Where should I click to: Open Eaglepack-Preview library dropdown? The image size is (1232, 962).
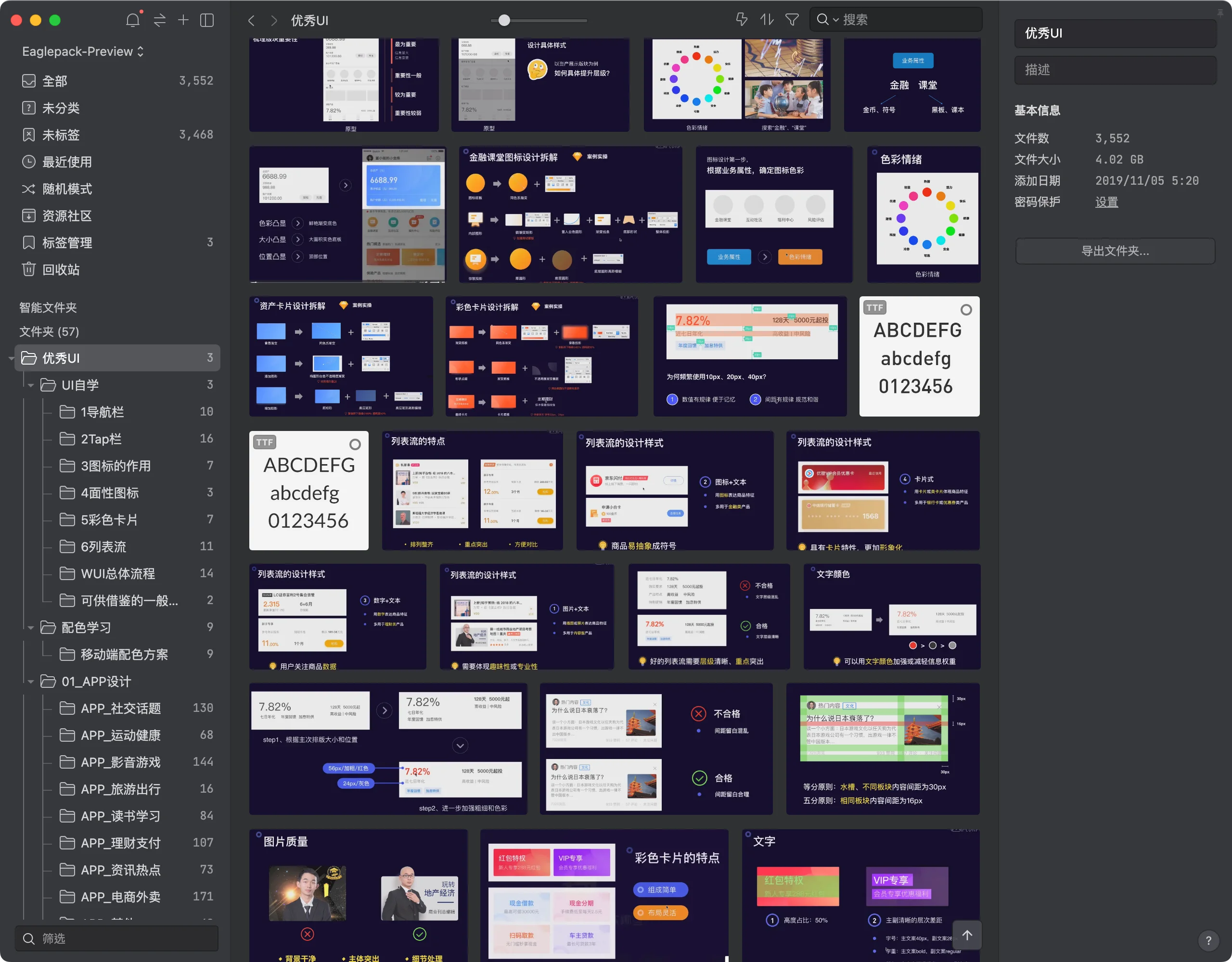[83, 51]
